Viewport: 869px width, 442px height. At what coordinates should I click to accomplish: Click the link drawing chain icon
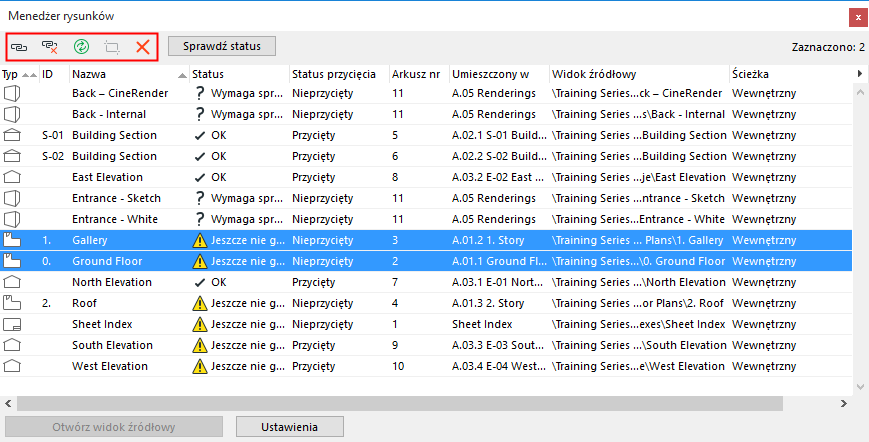point(19,46)
